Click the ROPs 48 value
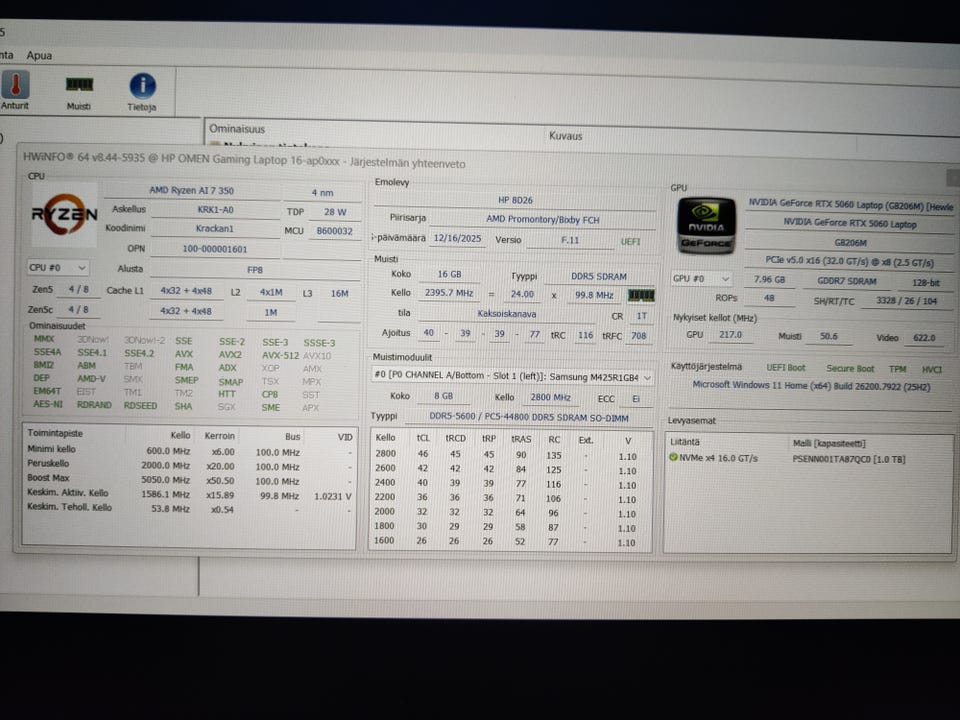The image size is (960, 720). tap(769, 298)
